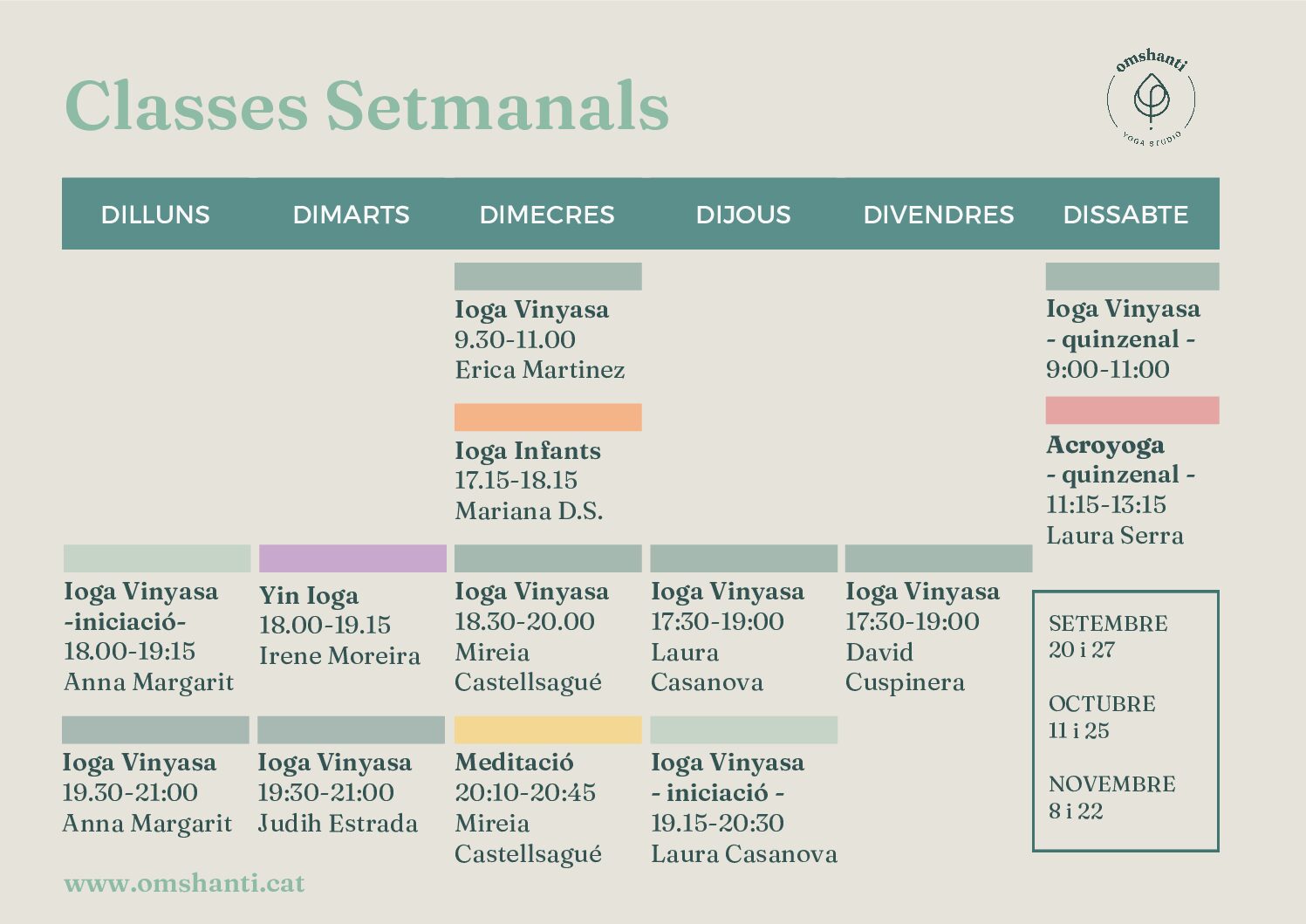Click the omshanti yoga studio logo
Screen dimensions: 1306x924
[x=1151, y=98]
